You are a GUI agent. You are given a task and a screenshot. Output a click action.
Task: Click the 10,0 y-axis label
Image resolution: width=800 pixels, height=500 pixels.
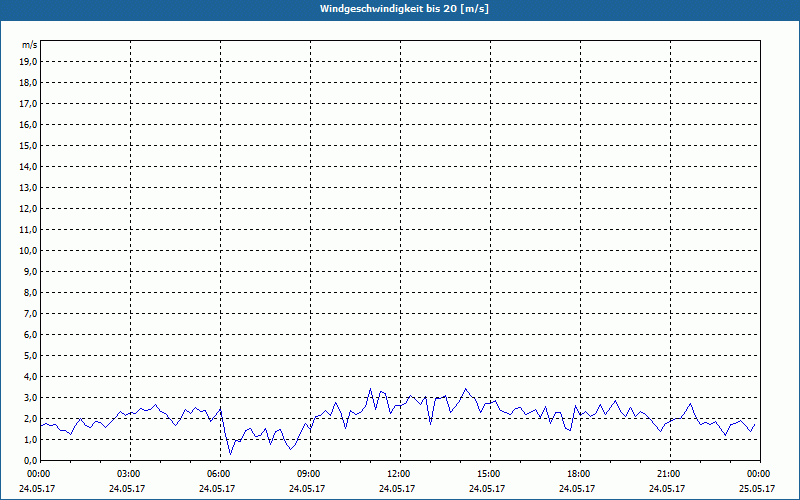tap(29, 250)
